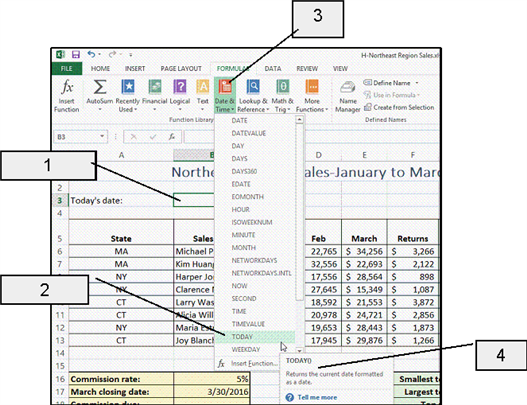
Task: Choose DAYS360 from the function list
Action: tap(255, 171)
